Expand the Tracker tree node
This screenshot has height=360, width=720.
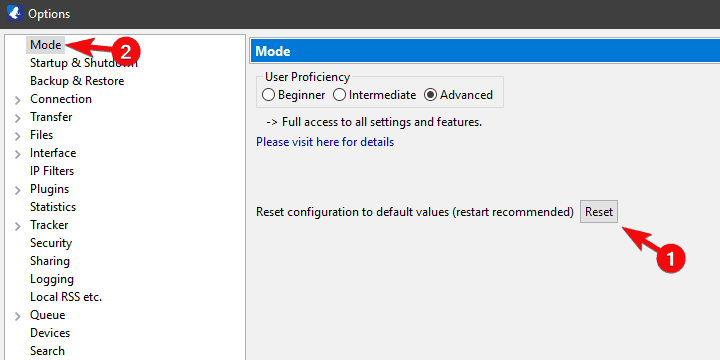tap(17, 226)
